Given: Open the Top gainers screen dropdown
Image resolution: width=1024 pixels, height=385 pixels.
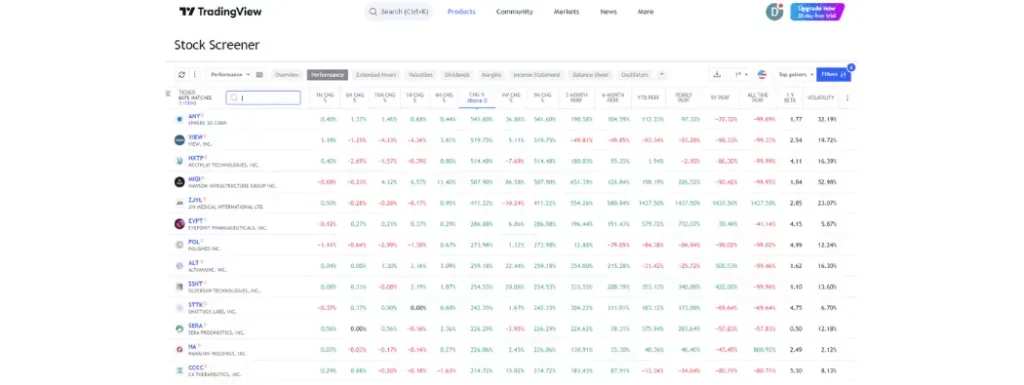Looking at the screenshot, I should click(796, 75).
